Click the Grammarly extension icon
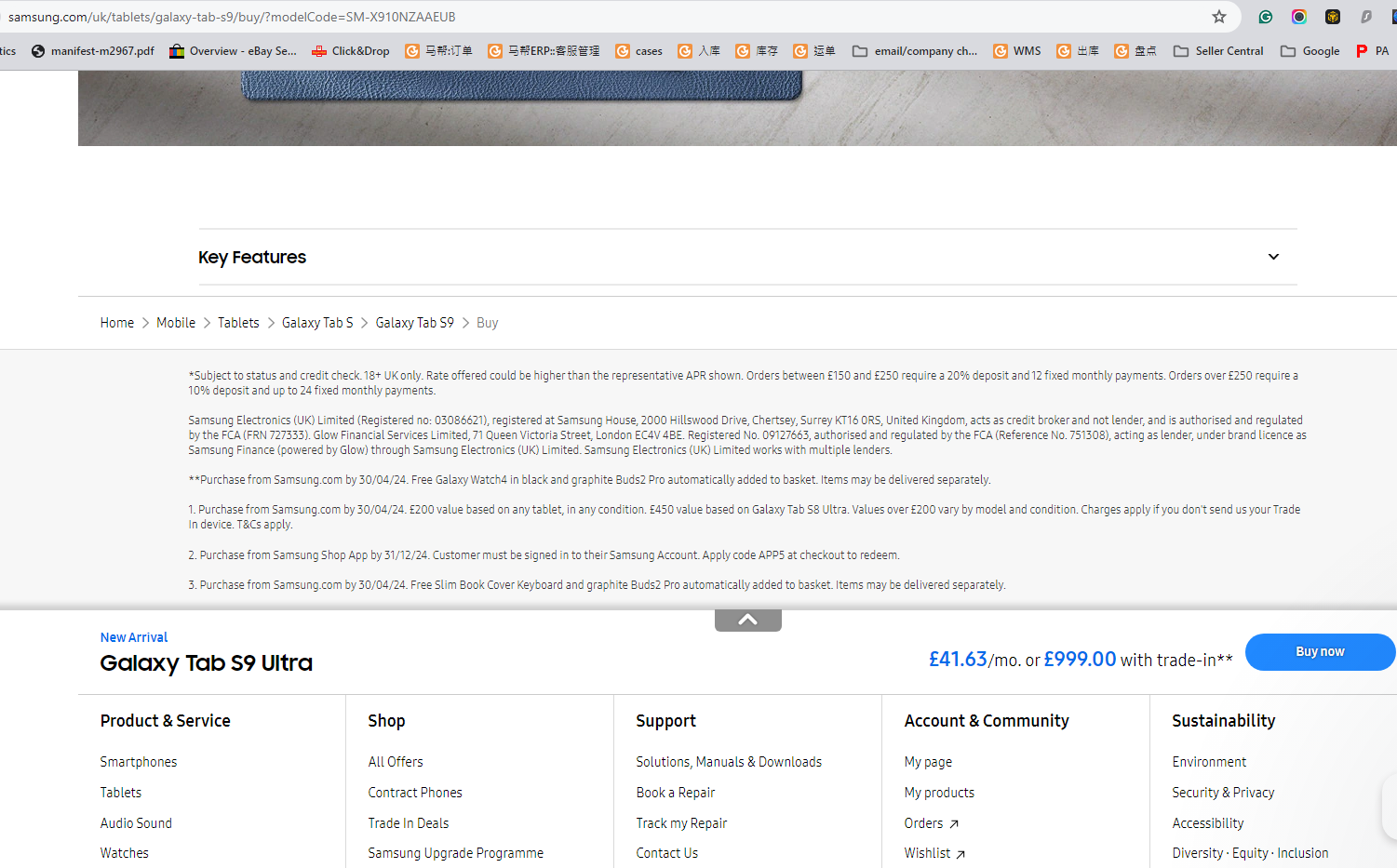1397x868 pixels. tap(1266, 17)
